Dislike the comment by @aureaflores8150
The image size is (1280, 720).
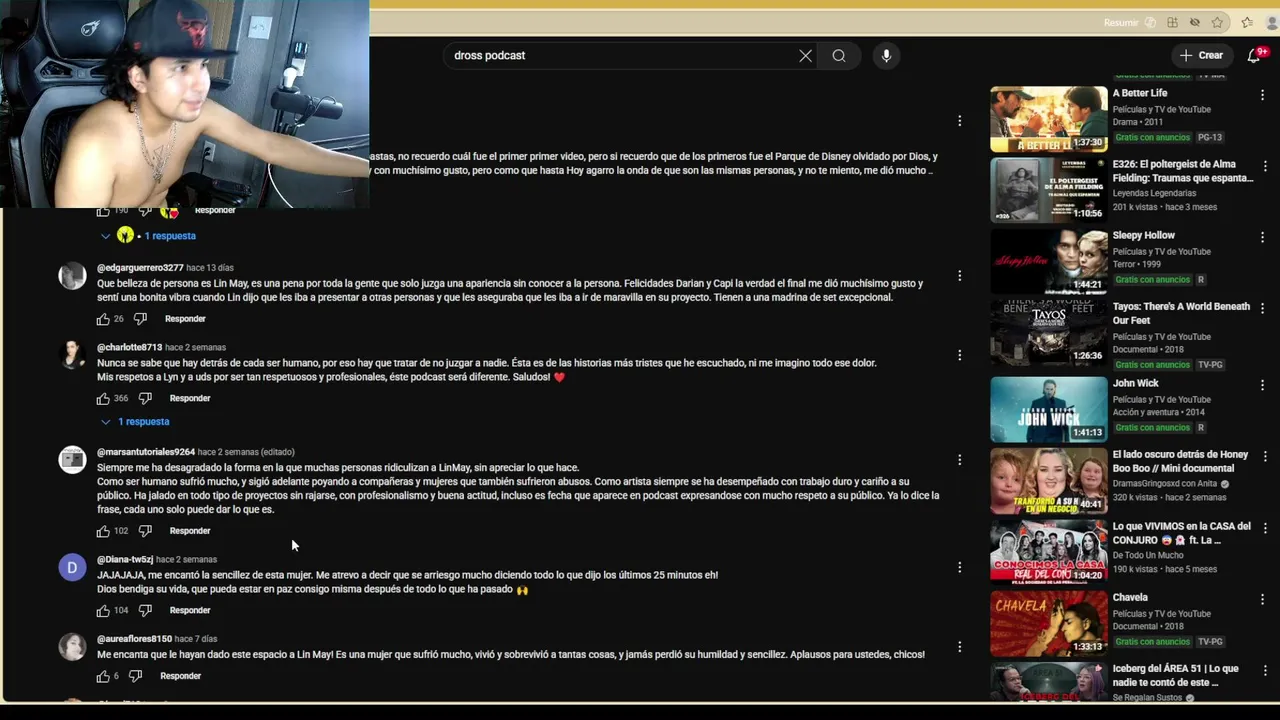tap(136, 676)
